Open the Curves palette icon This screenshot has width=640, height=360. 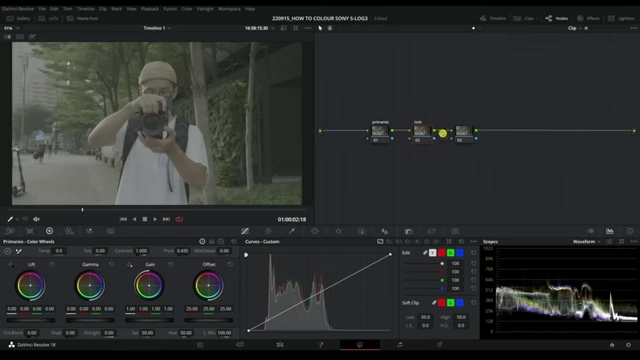(245, 231)
